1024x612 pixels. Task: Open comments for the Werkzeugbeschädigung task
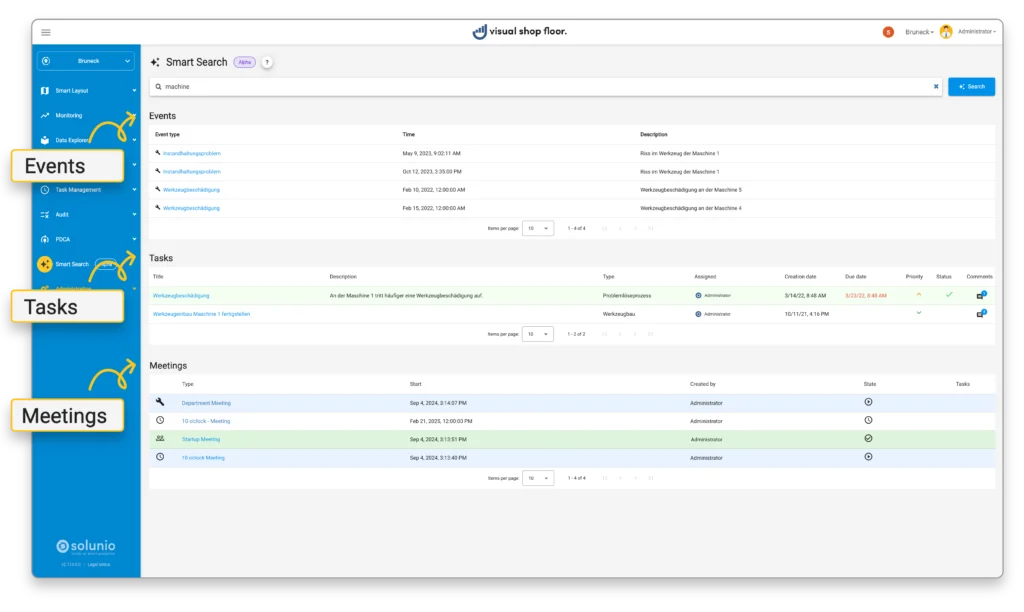point(981,295)
